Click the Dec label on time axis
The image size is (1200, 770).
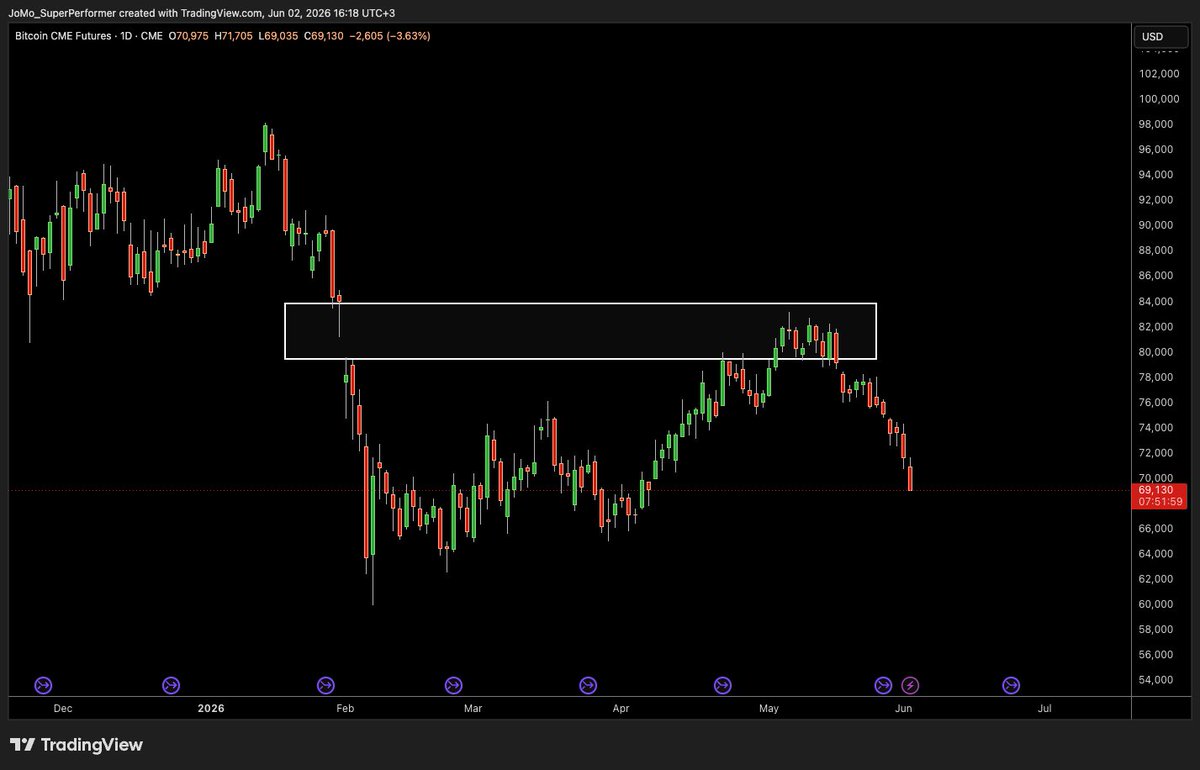(x=62, y=708)
